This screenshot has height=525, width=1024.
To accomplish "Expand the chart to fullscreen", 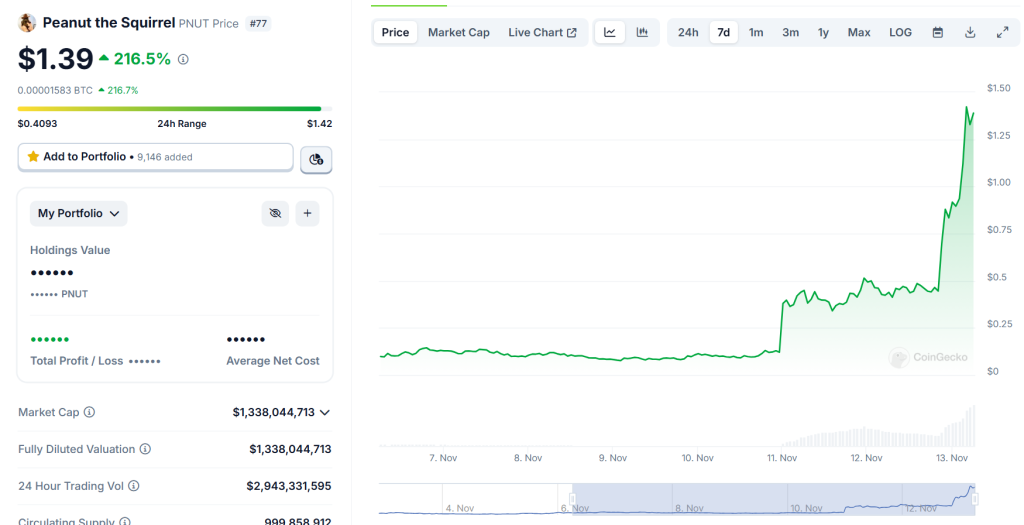I will 1002,33.
